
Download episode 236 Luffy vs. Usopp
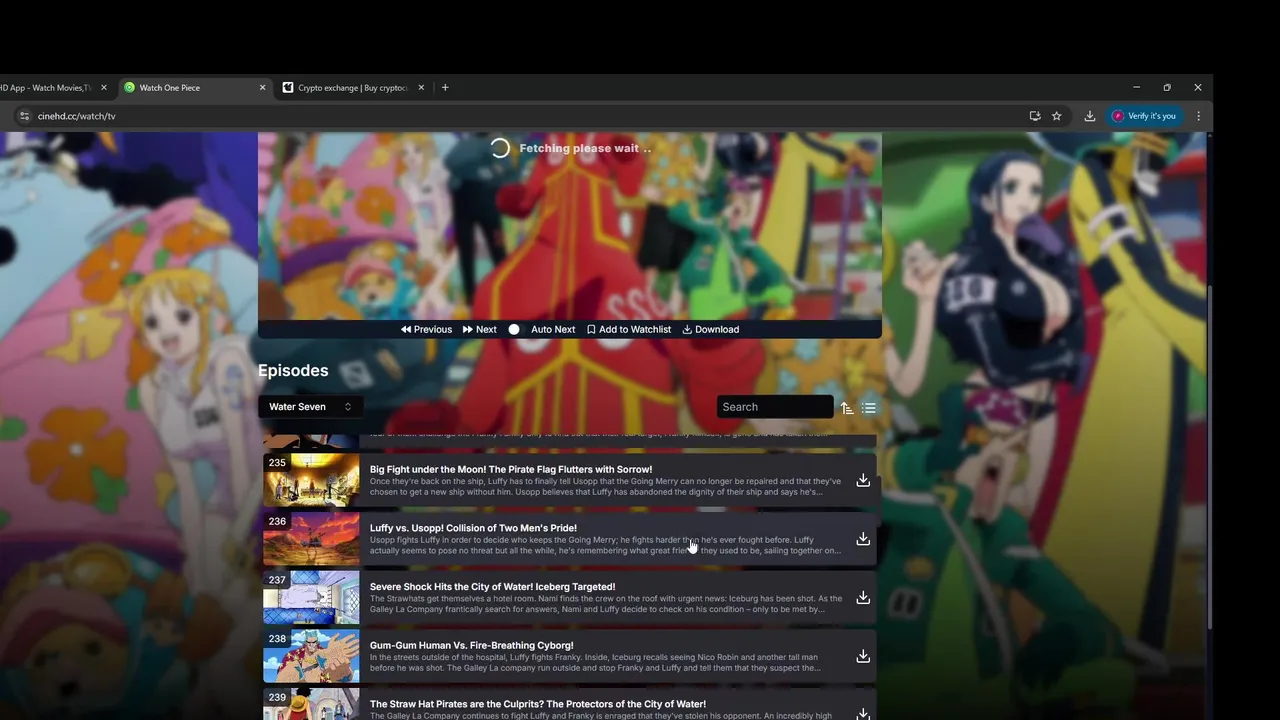point(863,539)
